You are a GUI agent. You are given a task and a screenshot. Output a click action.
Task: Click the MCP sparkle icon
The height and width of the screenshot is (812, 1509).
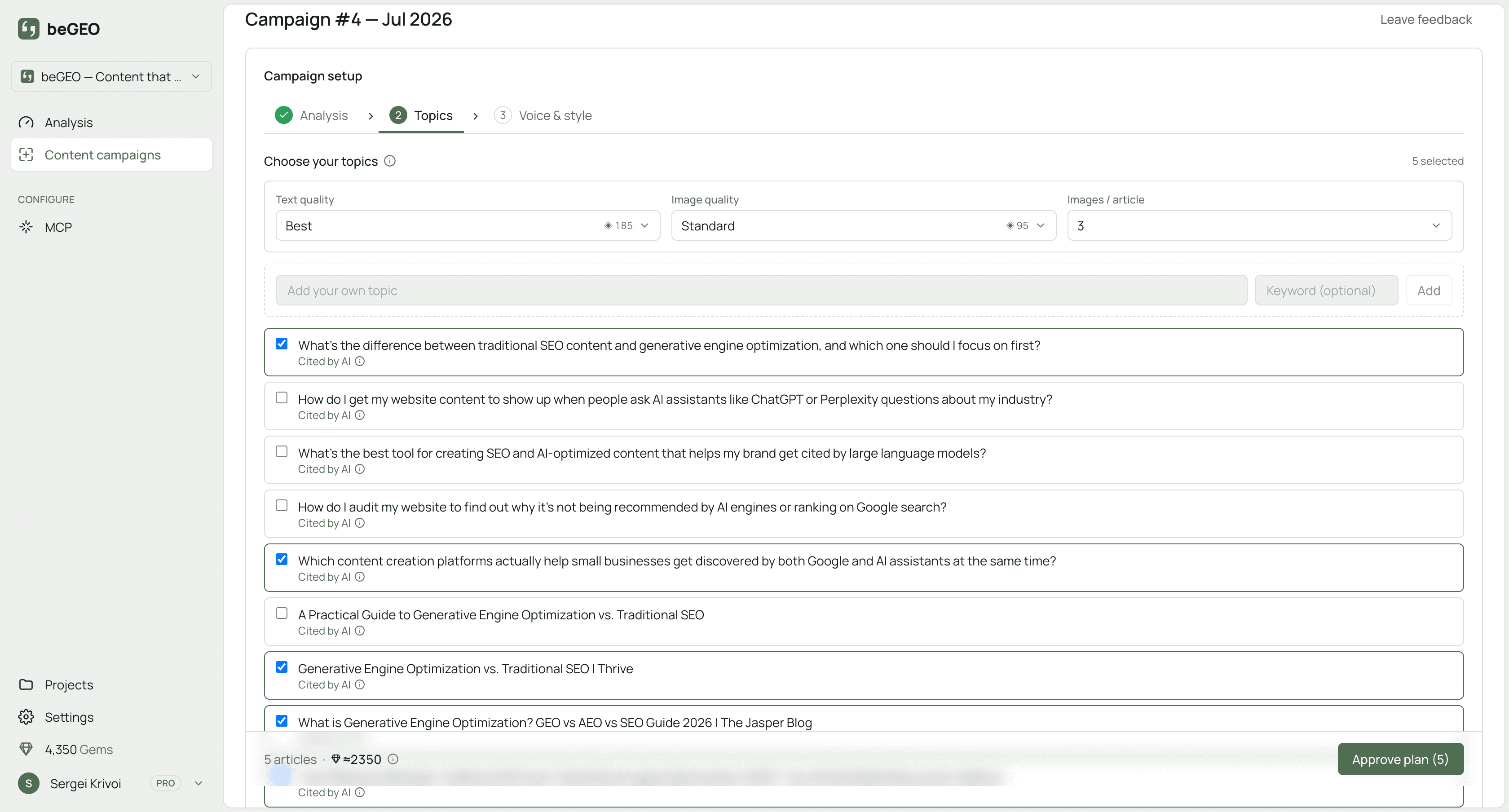click(x=26, y=227)
